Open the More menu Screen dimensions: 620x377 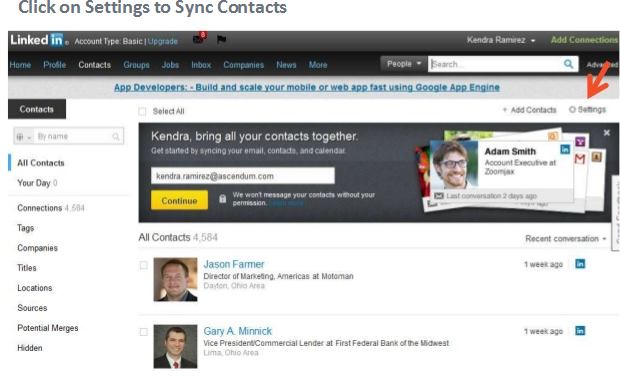point(318,65)
